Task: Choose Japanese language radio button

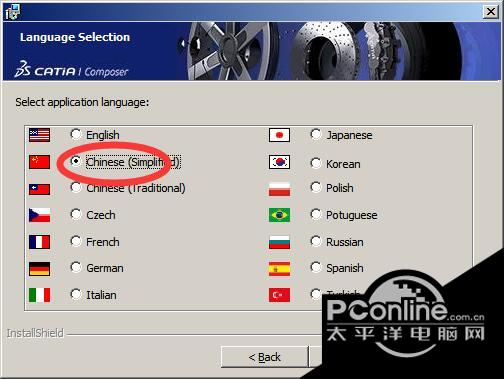Action: pos(316,135)
